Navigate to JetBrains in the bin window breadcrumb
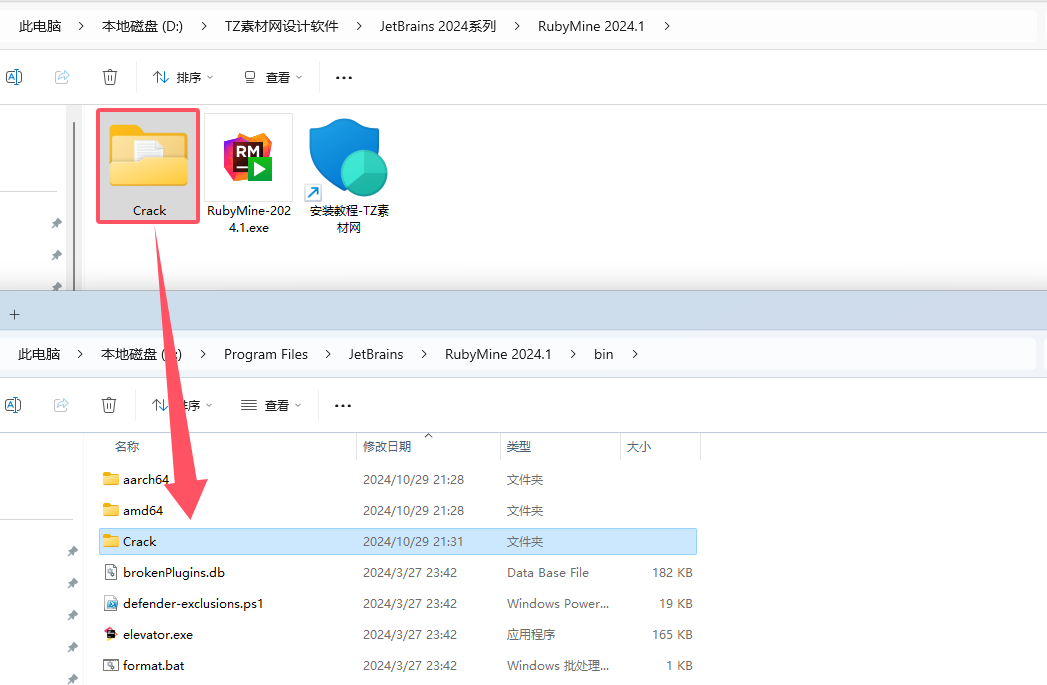 (376, 354)
